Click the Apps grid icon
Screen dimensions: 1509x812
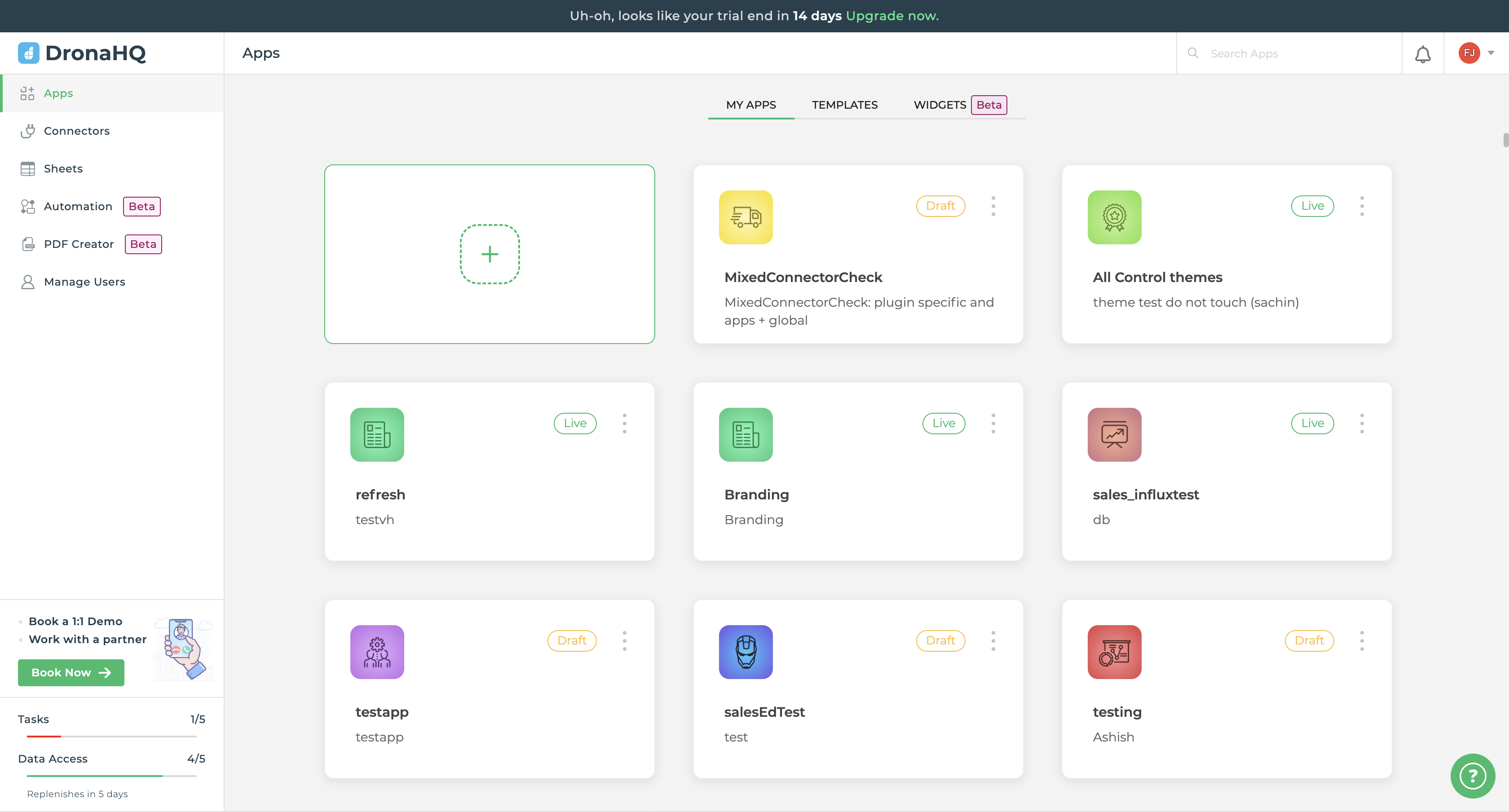pyautogui.click(x=27, y=93)
